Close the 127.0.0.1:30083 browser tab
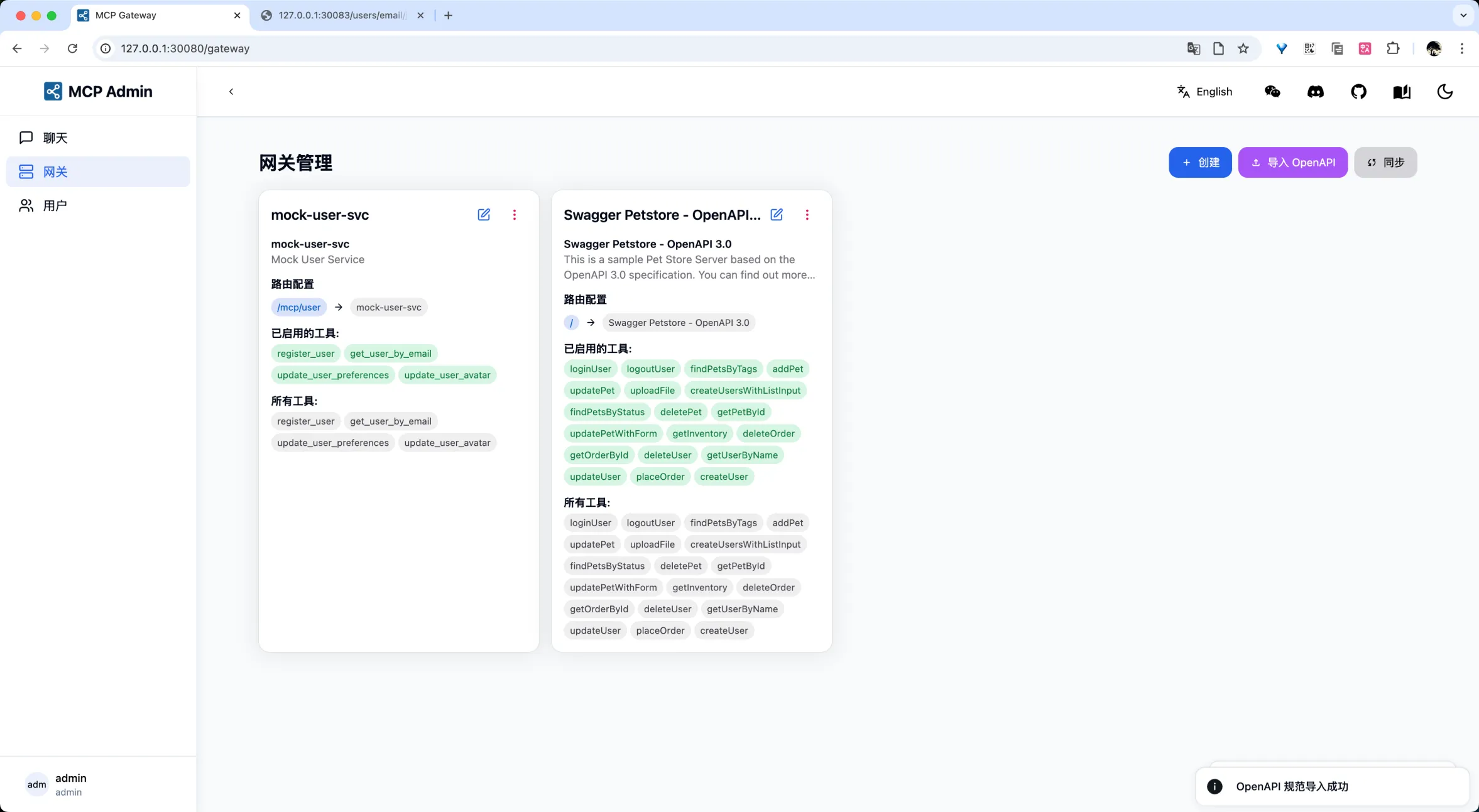1479x812 pixels. coord(421,15)
